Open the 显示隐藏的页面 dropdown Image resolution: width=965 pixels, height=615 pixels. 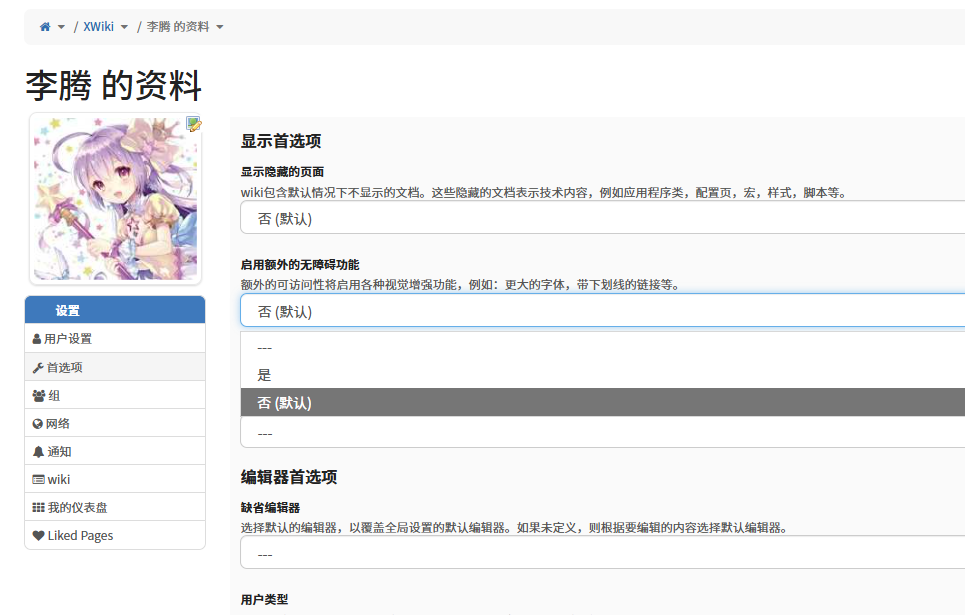[x=600, y=218]
